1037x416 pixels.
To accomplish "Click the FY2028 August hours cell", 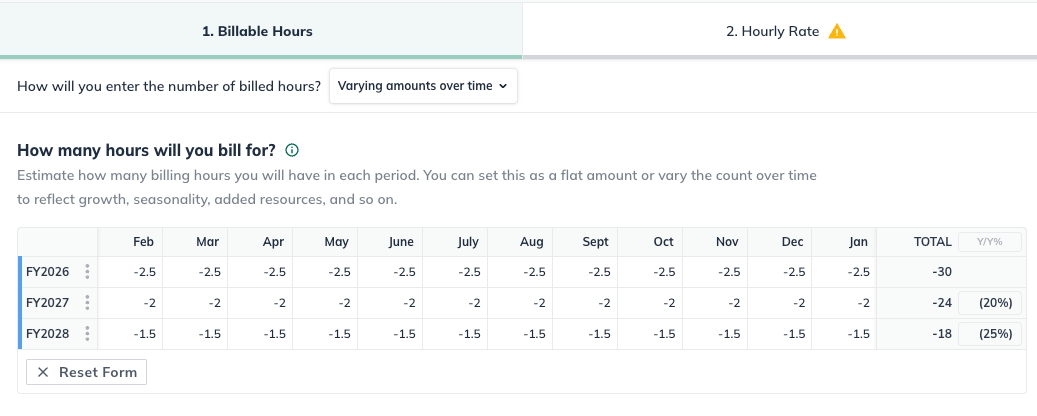I will (x=521, y=334).
